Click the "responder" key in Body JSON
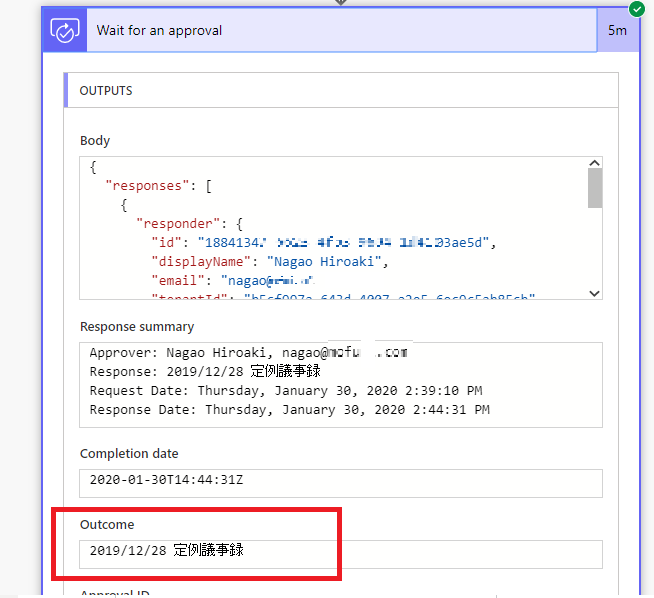The height and width of the screenshot is (598, 654). (178, 224)
